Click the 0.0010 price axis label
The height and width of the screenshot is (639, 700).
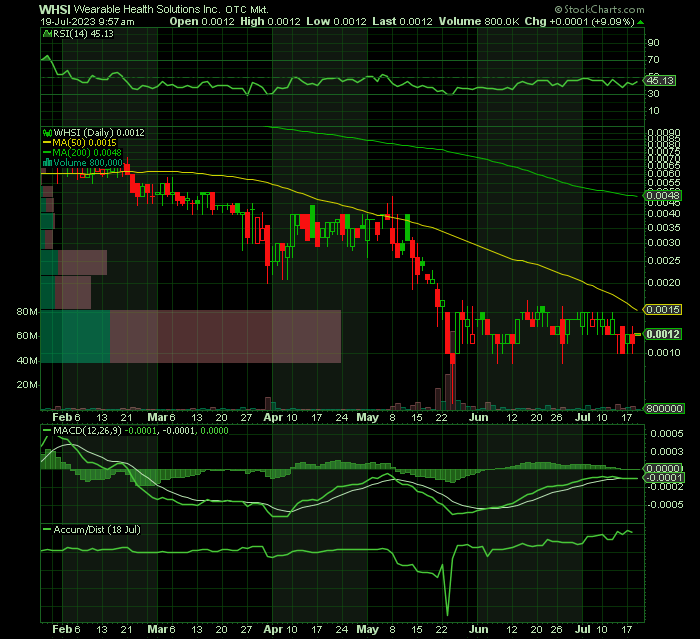click(x=664, y=353)
